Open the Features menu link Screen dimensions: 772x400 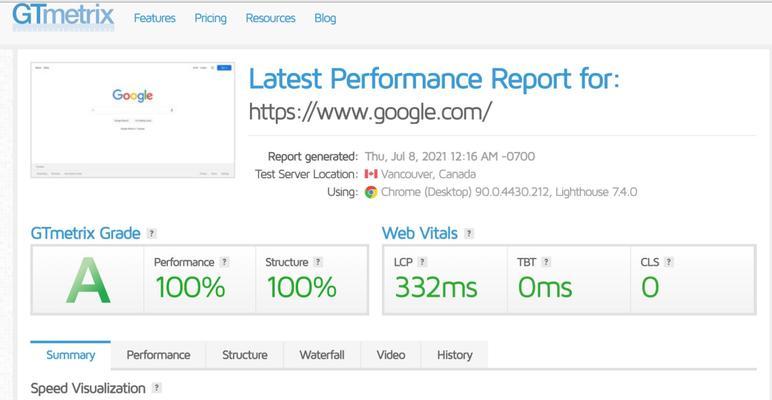[155, 18]
